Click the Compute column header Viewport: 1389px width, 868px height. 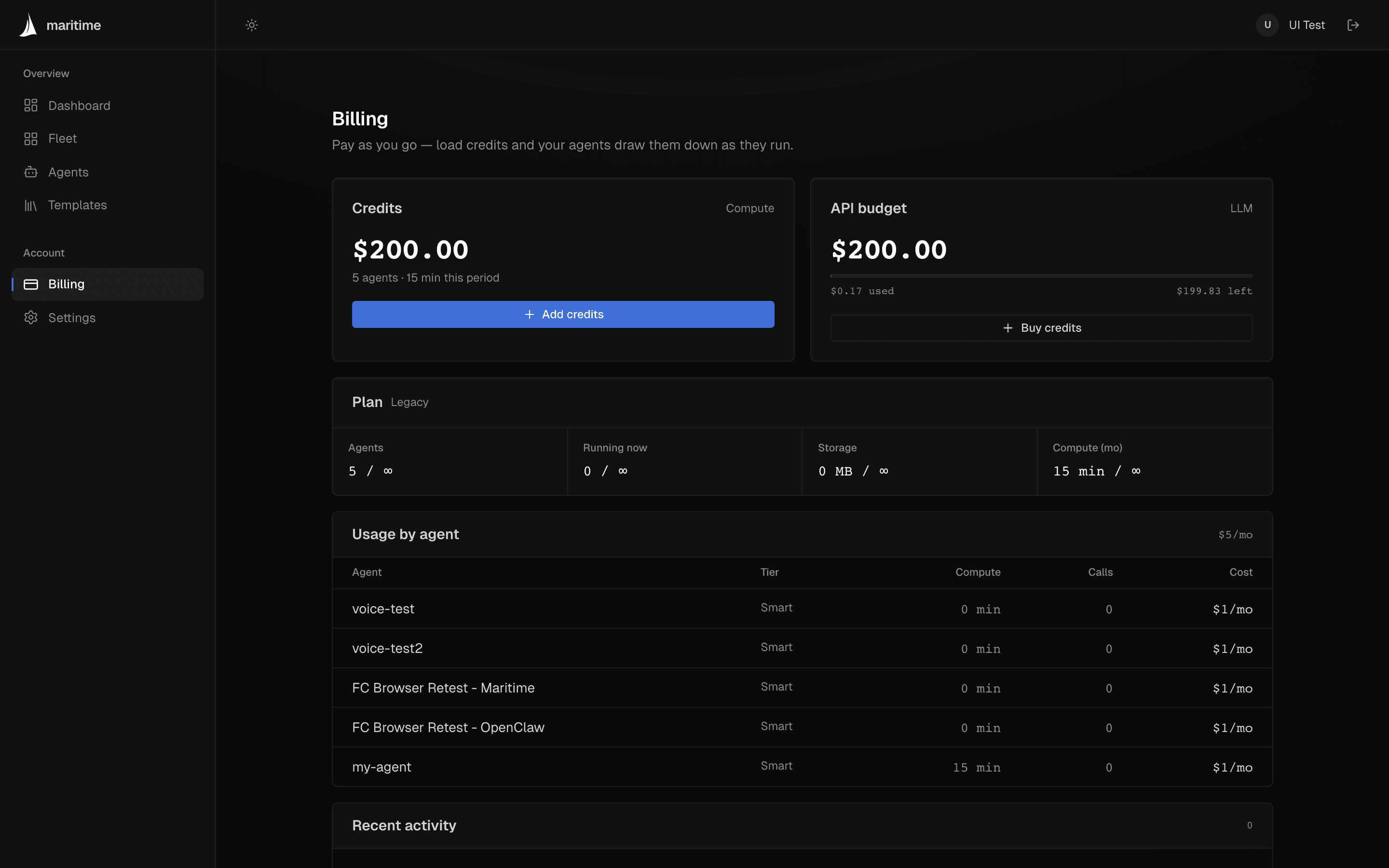point(978,572)
